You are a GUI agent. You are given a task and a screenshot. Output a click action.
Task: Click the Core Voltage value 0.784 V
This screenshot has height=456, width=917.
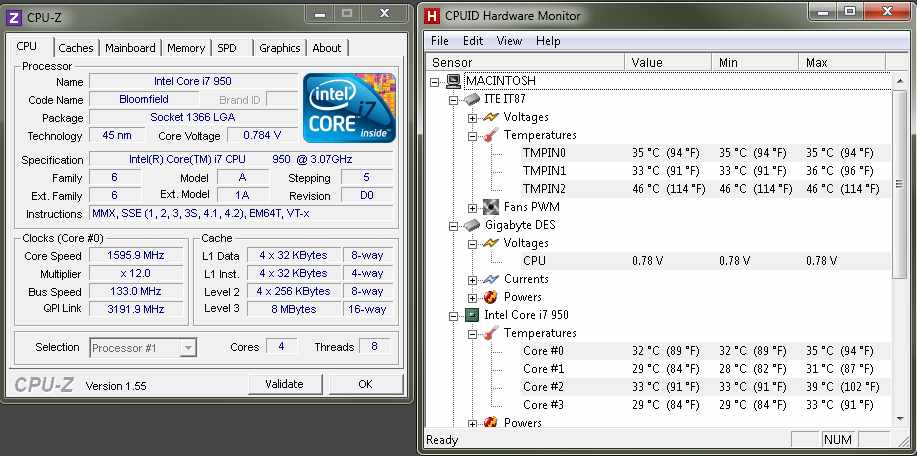pyautogui.click(x=262, y=136)
